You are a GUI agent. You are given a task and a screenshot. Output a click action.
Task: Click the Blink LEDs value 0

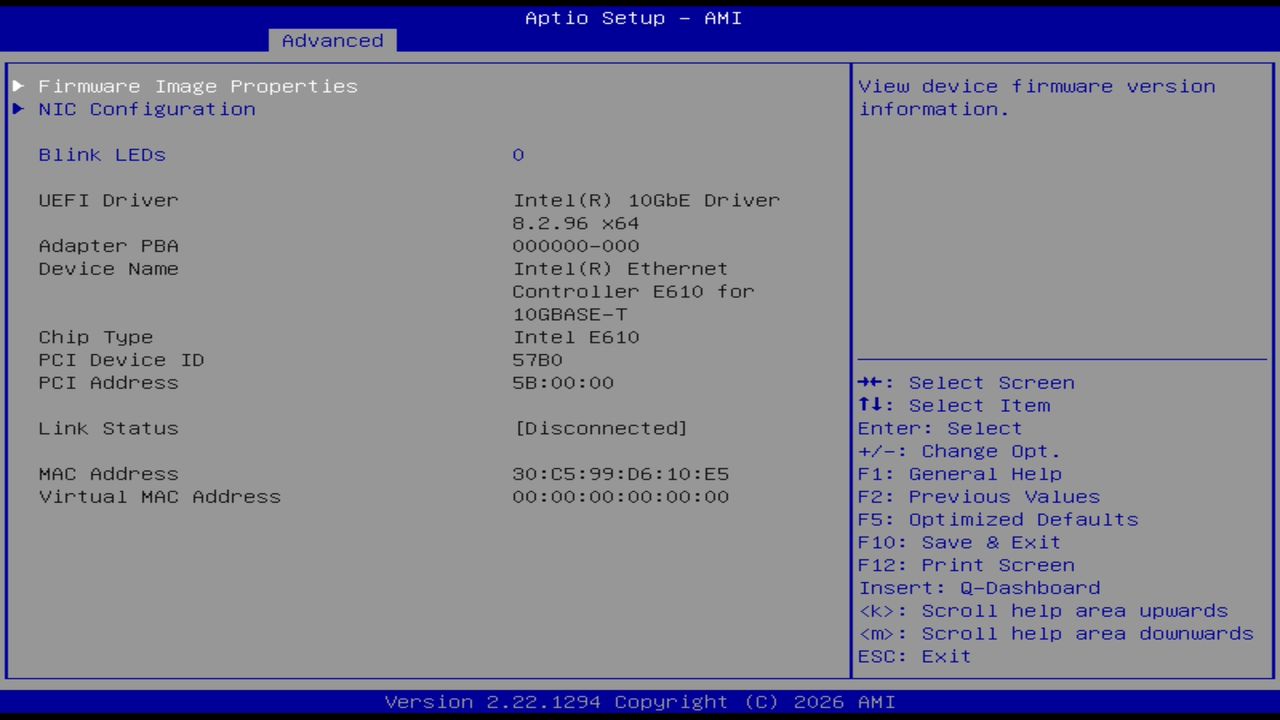518,155
